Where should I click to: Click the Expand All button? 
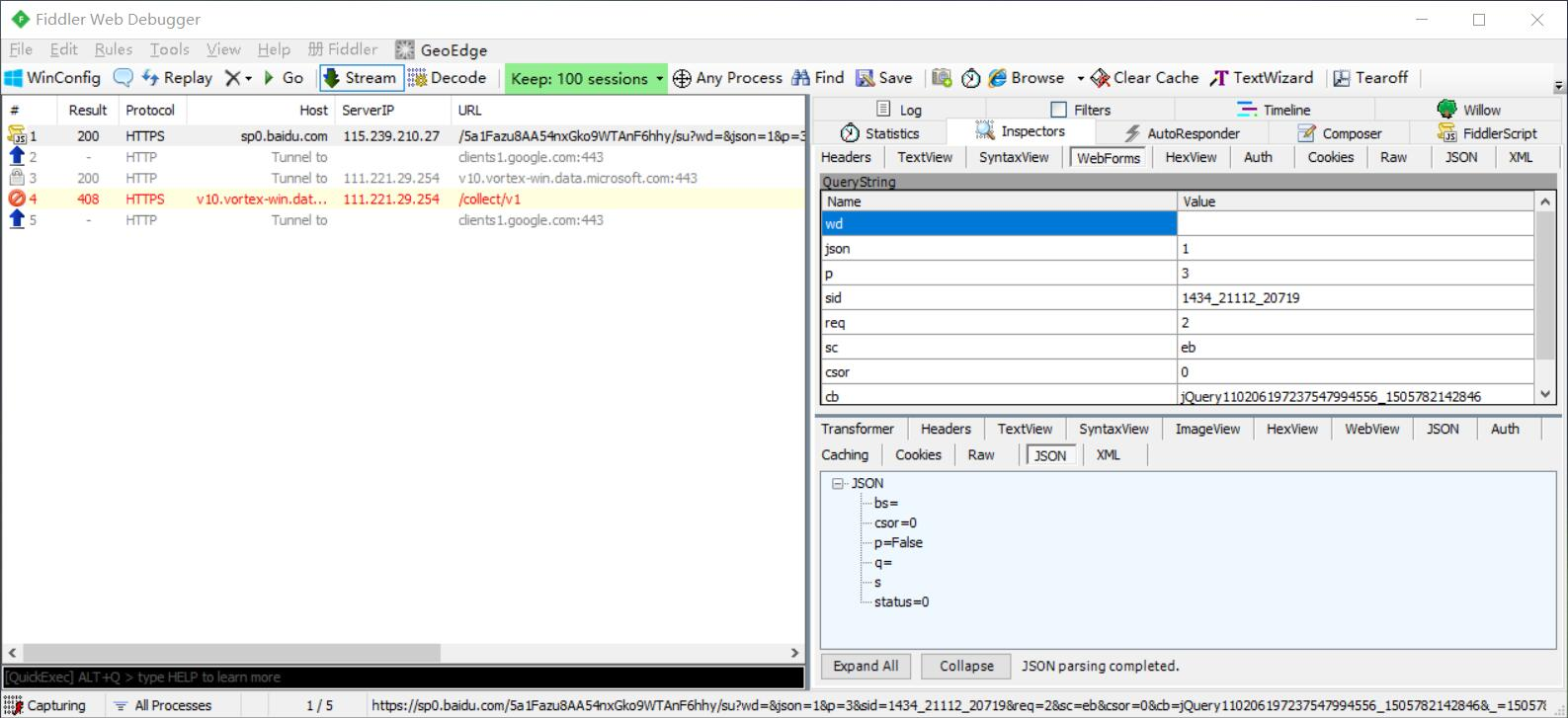pyautogui.click(x=866, y=666)
